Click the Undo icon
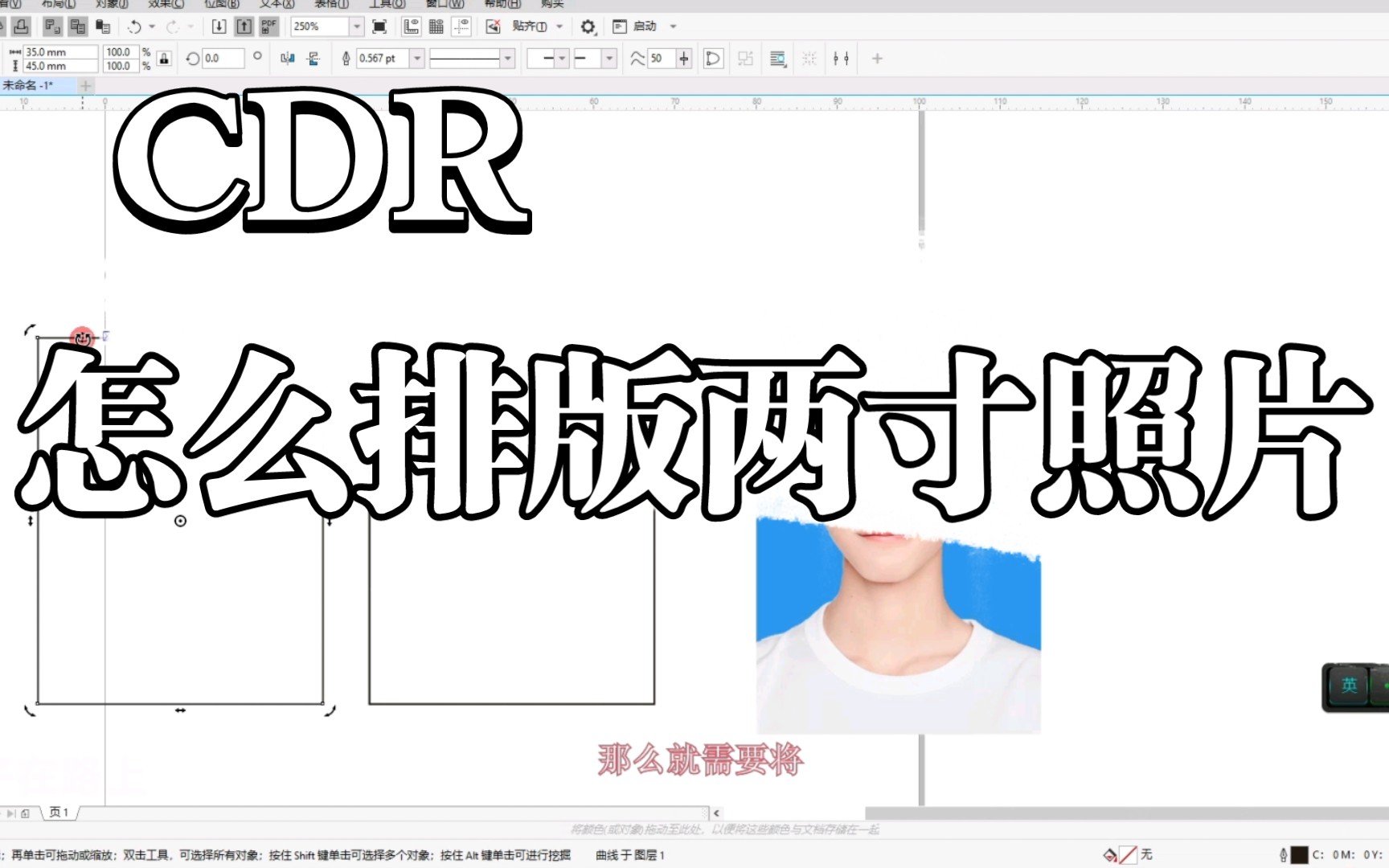Viewport: 1389px width, 868px height. point(135,27)
